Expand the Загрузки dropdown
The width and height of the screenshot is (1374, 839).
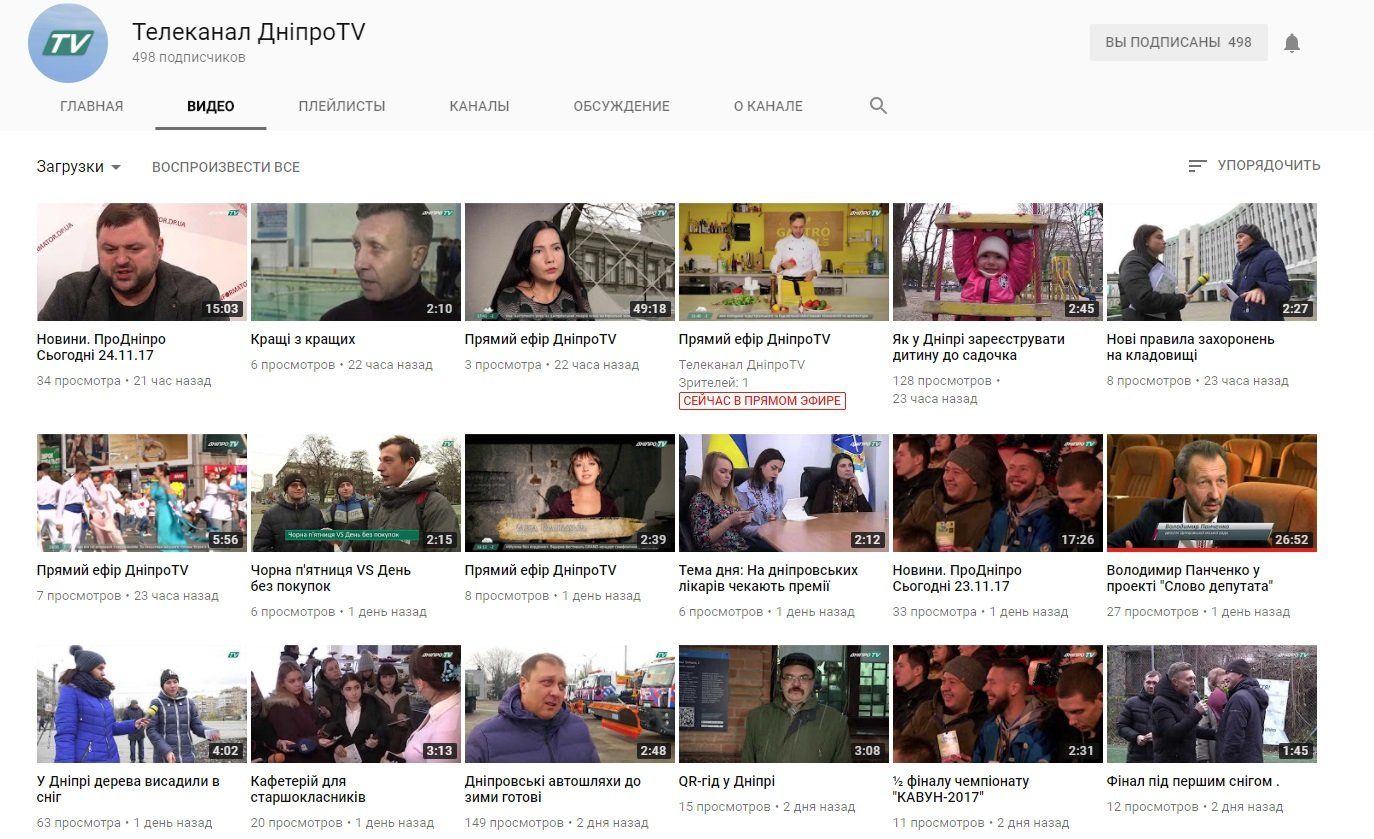click(x=79, y=167)
